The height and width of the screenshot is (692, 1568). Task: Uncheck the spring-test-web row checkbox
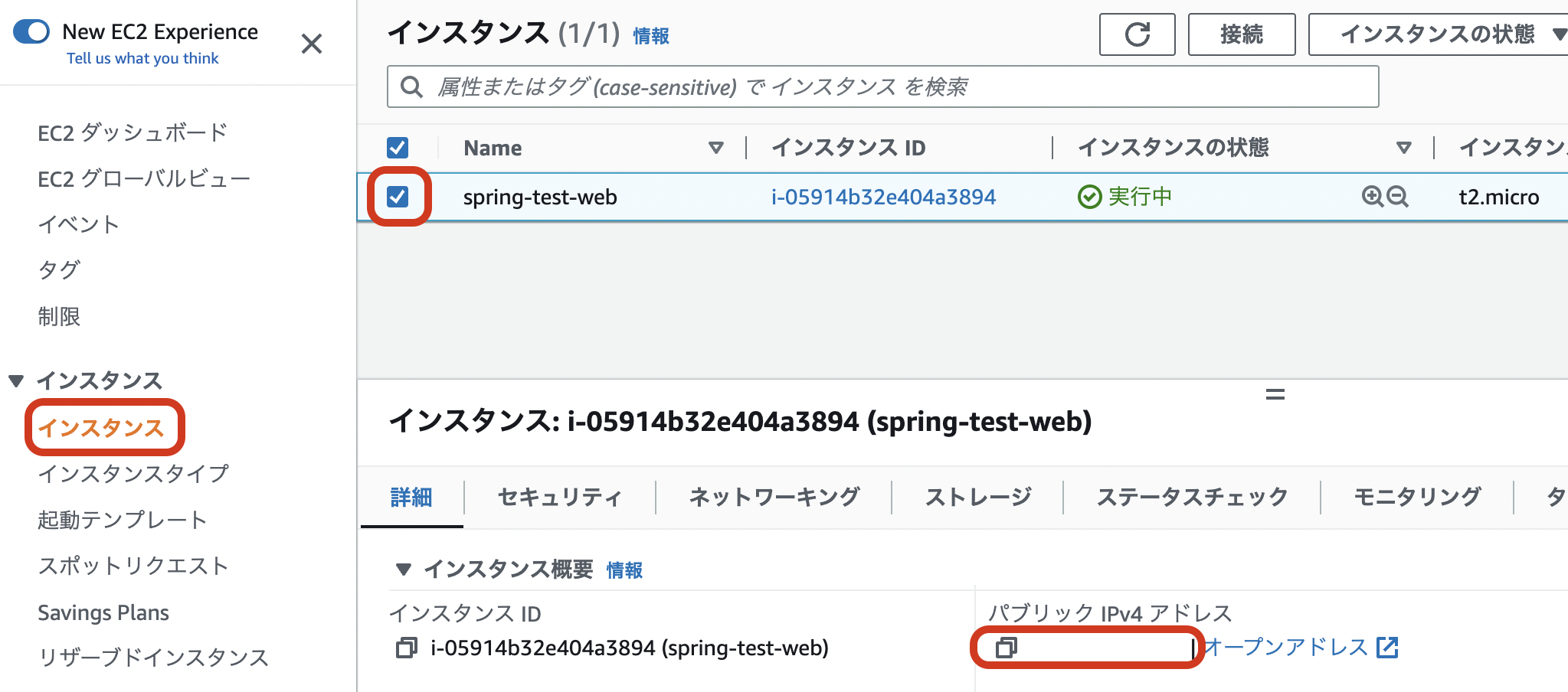pyautogui.click(x=398, y=196)
